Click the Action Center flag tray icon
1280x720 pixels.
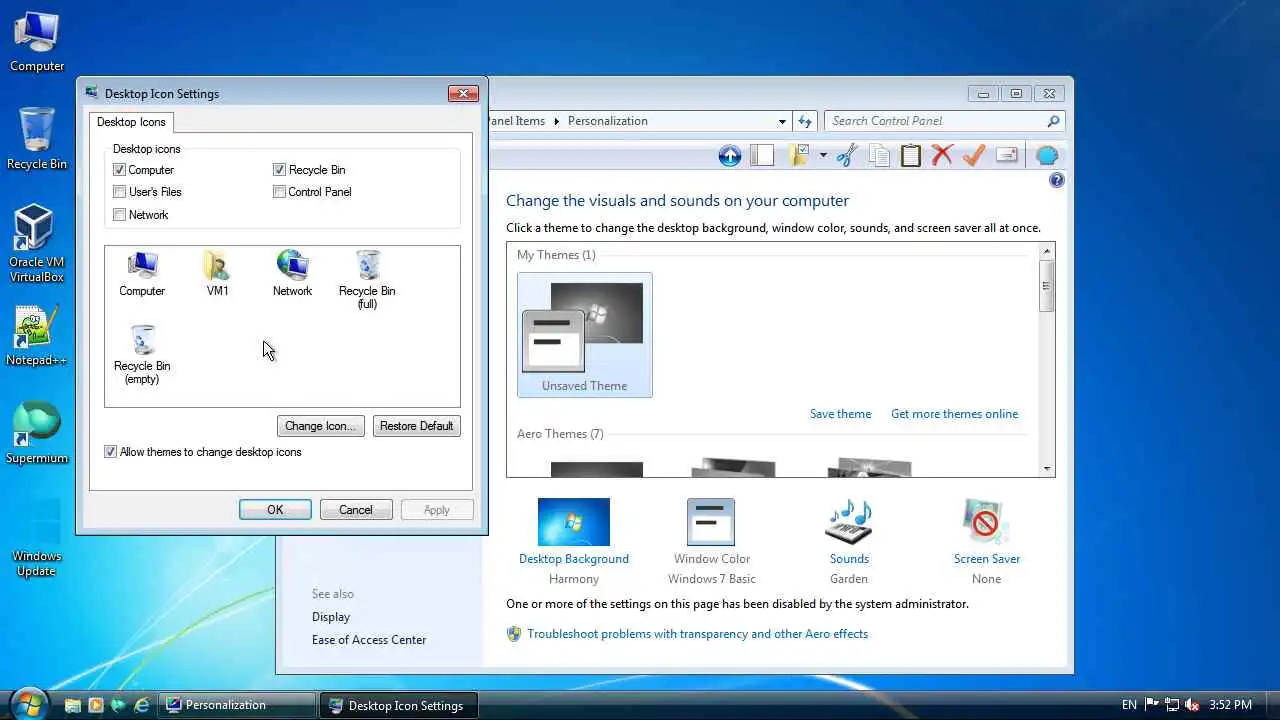tap(1152, 705)
